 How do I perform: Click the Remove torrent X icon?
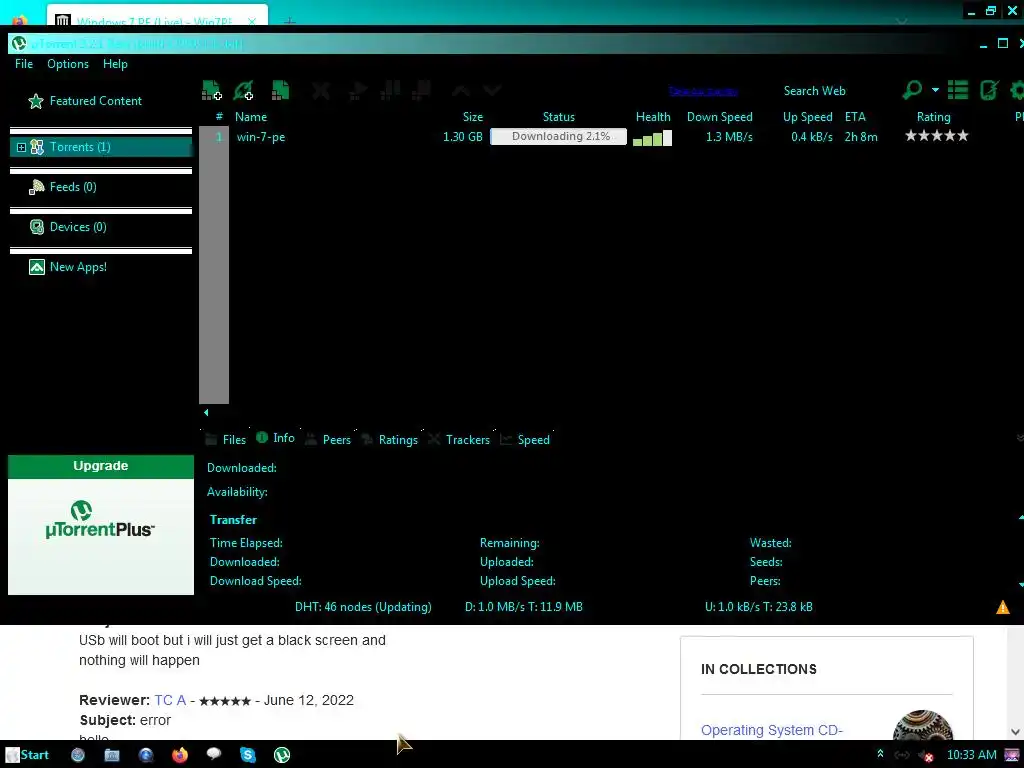click(x=321, y=90)
